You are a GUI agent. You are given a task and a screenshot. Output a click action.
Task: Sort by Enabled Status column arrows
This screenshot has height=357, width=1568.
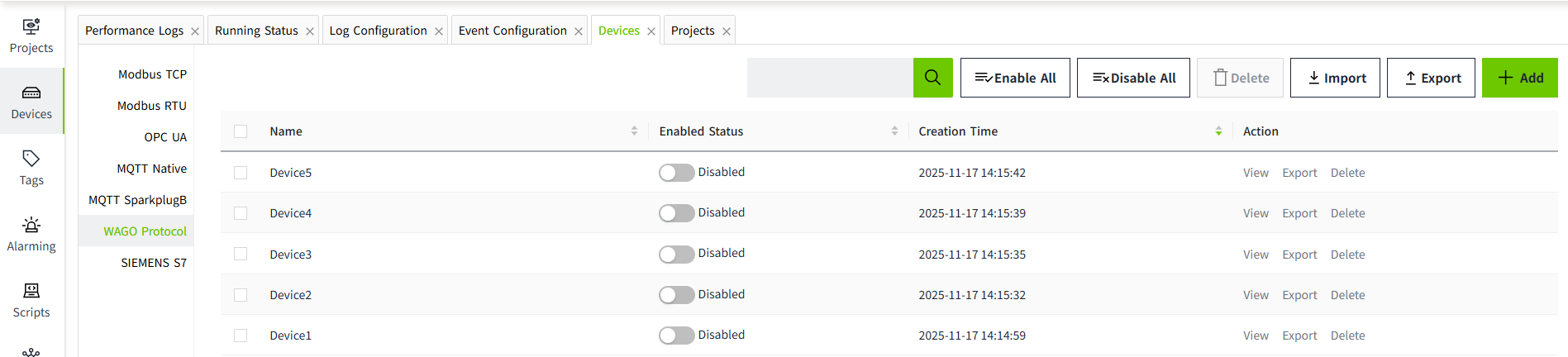[894, 131]
